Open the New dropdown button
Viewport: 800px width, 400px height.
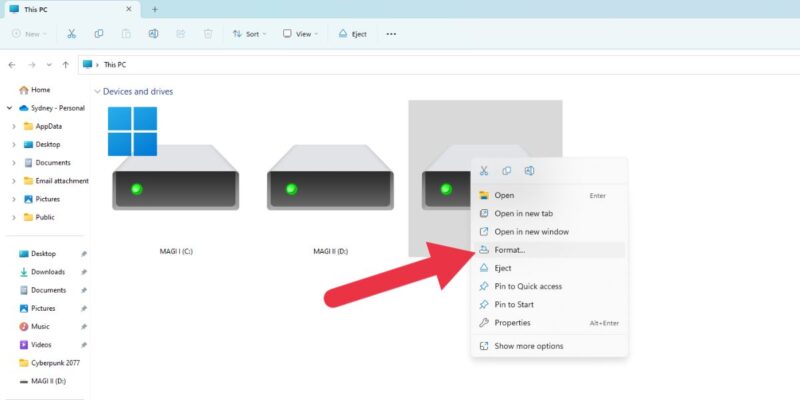click(30, 34)
